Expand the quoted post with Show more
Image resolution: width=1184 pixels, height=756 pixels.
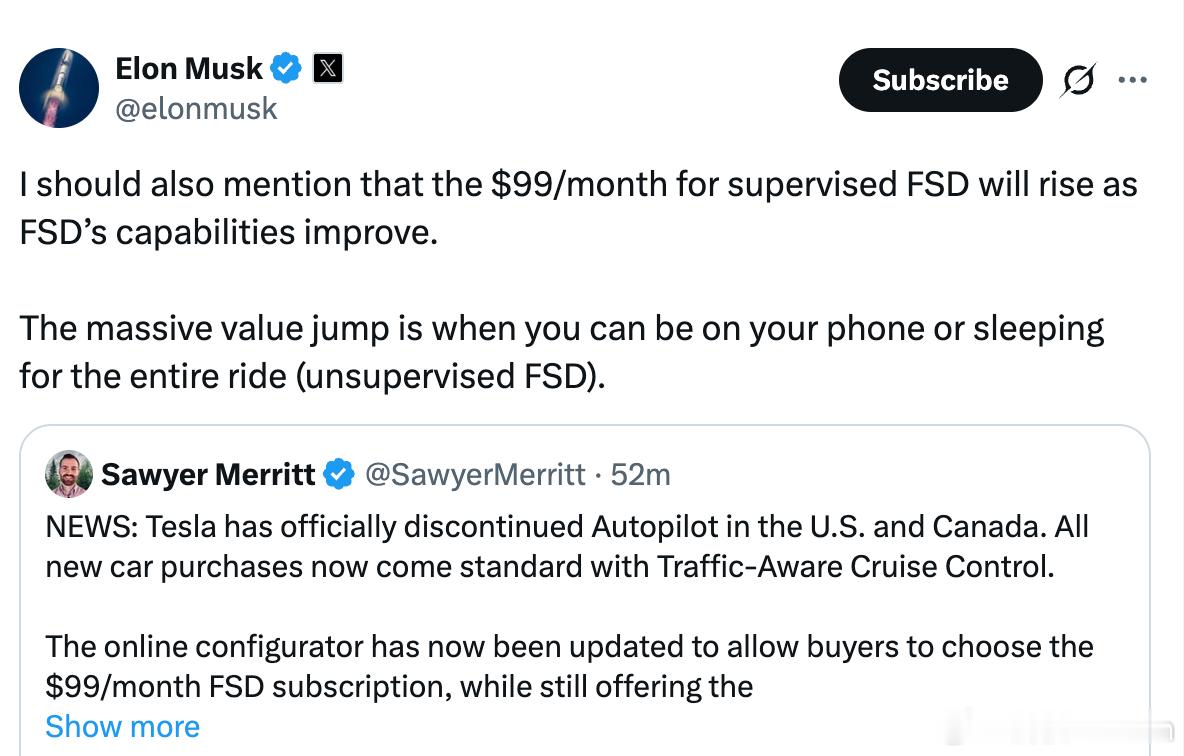point(122,727)
